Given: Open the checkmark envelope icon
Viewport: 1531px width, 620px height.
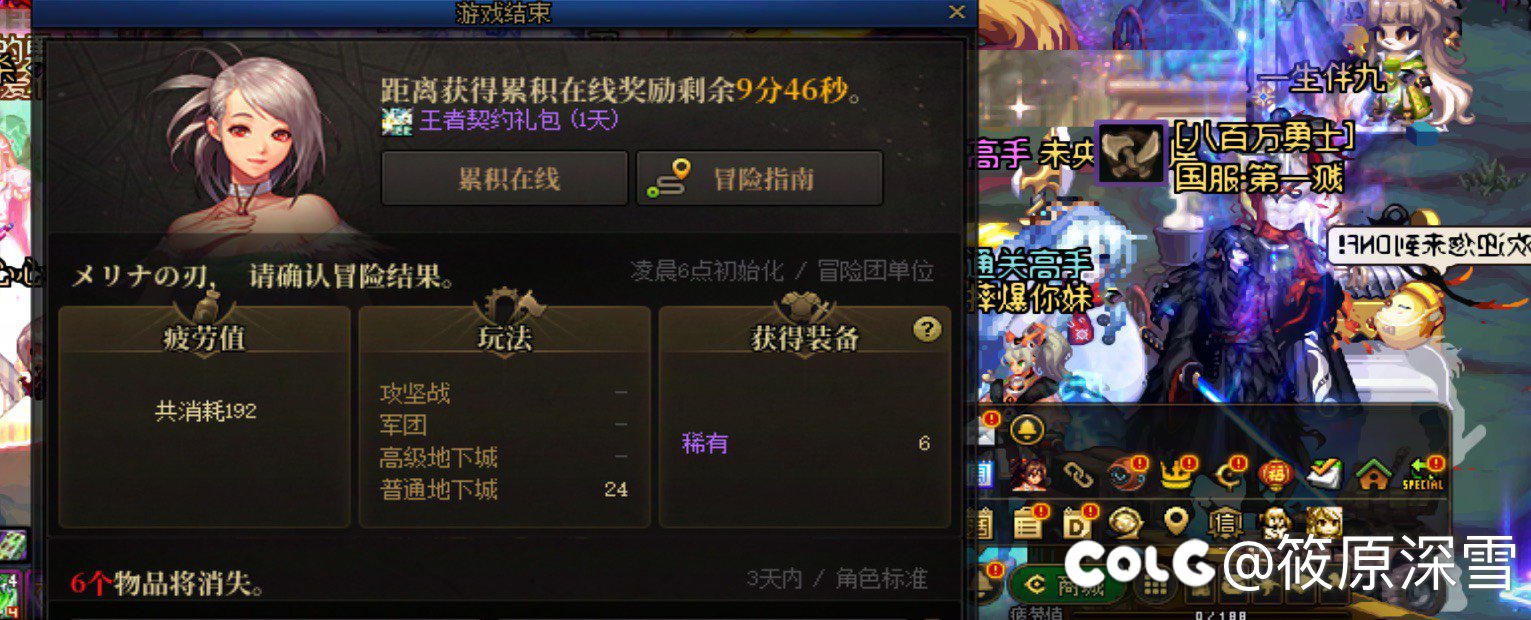Looking at the screenshot, I should (x=1326, y=475).
